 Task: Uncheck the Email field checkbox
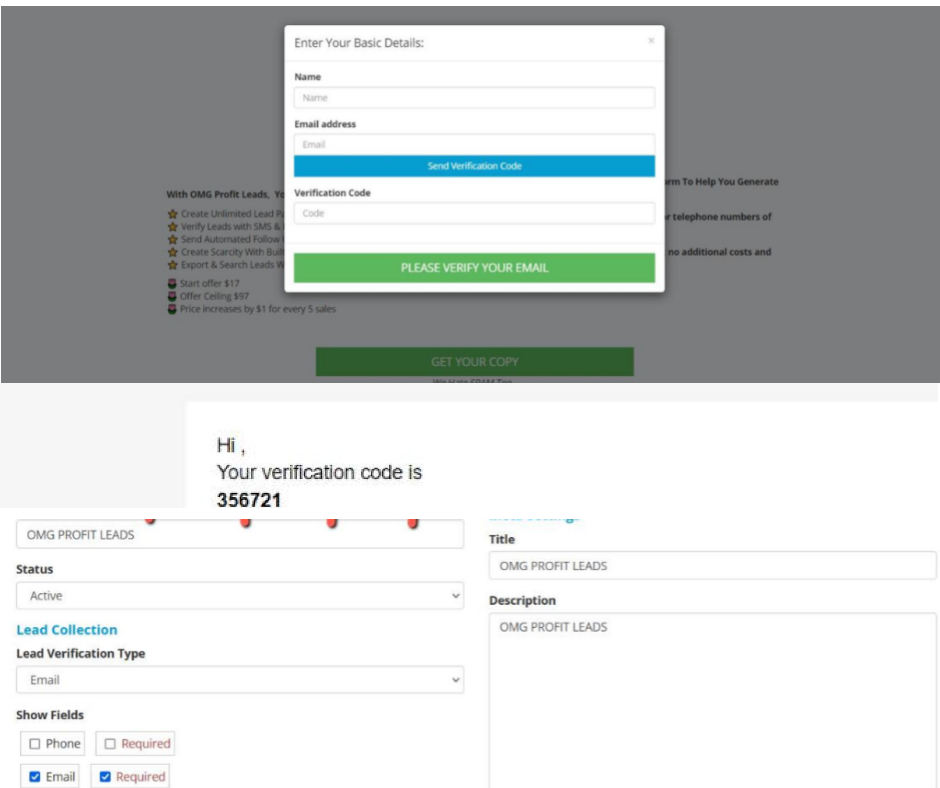[x=35, y=777]
